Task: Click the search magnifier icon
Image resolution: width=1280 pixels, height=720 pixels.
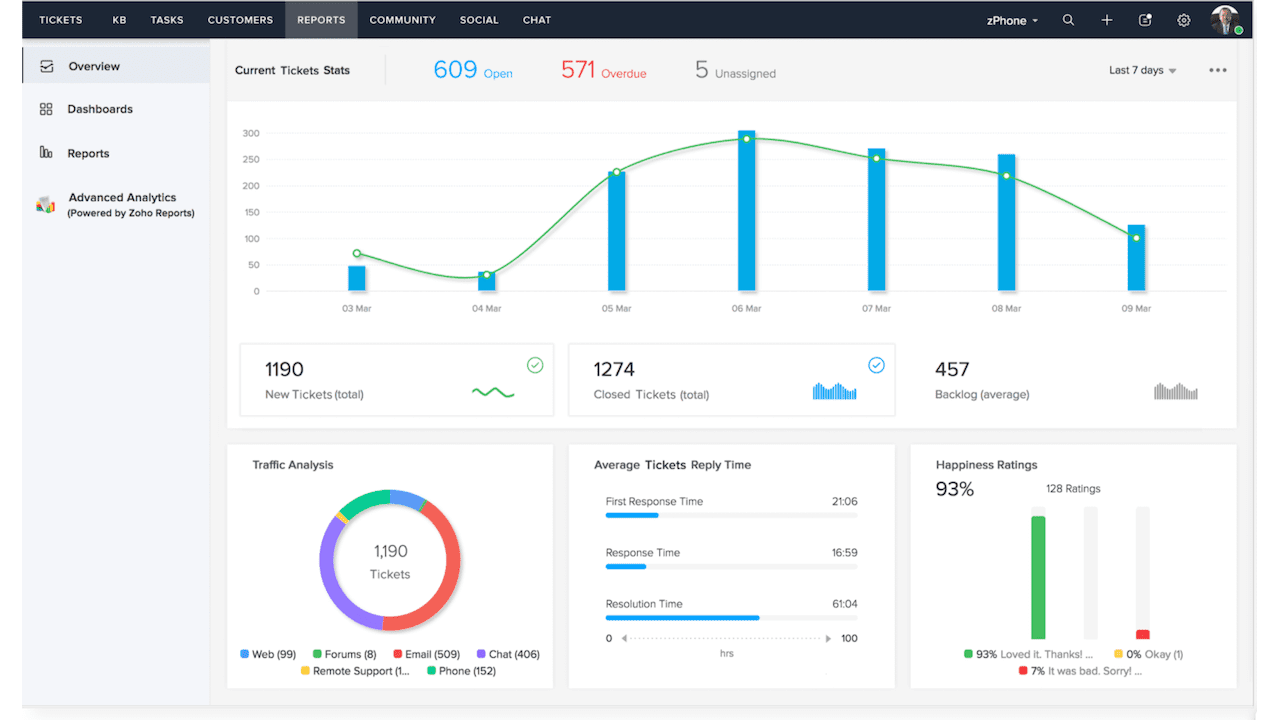Action: [1068, 20]
